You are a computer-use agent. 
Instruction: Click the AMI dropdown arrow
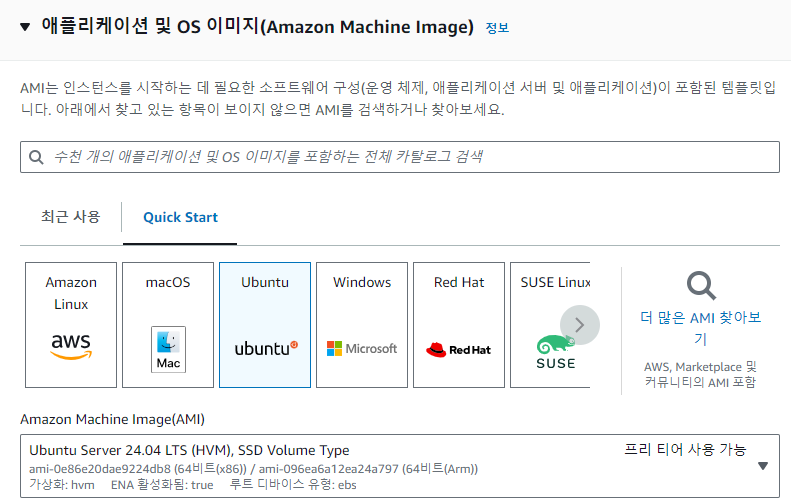pos(763,466)
